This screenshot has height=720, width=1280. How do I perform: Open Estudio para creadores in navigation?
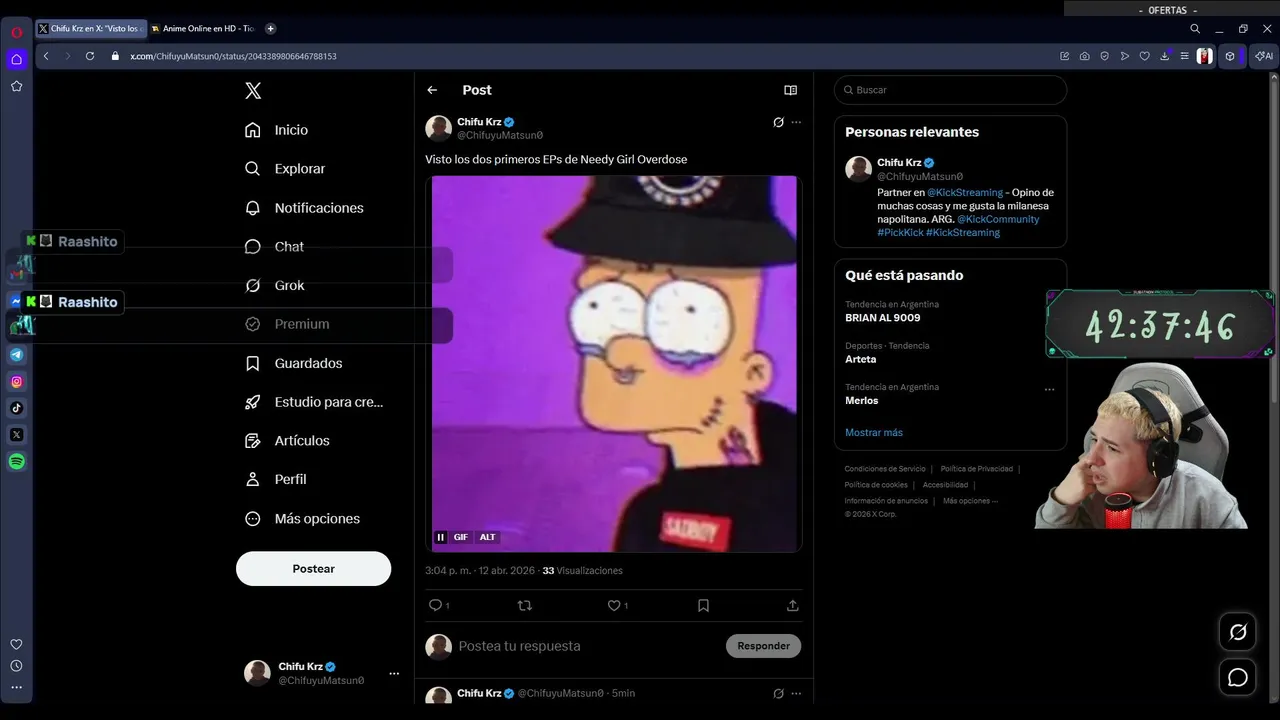coord(314,402)
